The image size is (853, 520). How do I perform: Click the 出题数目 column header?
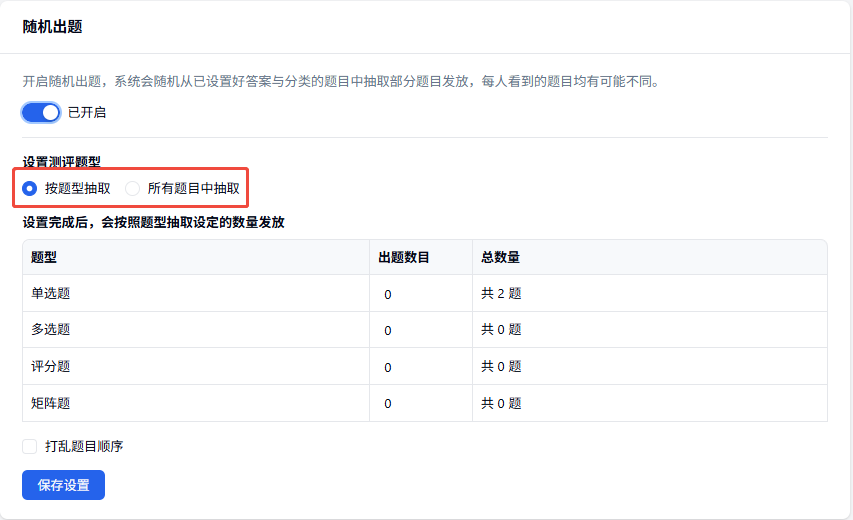tap(403, 257)
